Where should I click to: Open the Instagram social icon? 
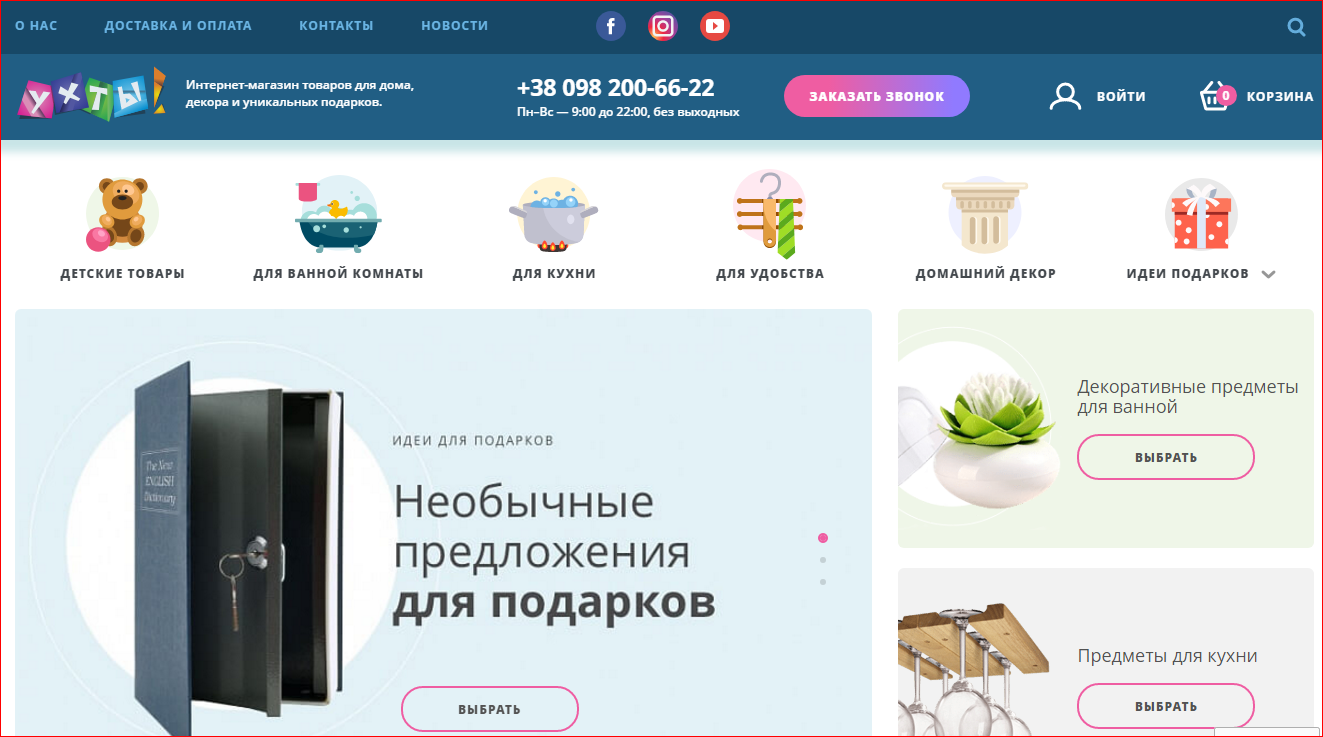[662, 26]
